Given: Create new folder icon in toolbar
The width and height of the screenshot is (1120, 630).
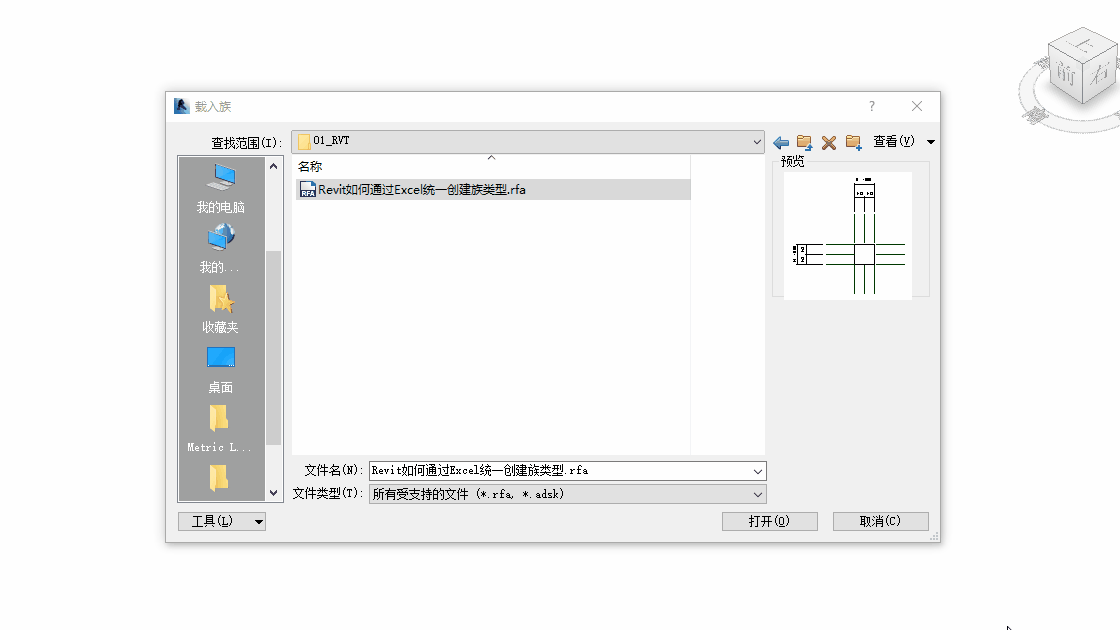Looking at the screenshot, I should click(x=853, y=142).
